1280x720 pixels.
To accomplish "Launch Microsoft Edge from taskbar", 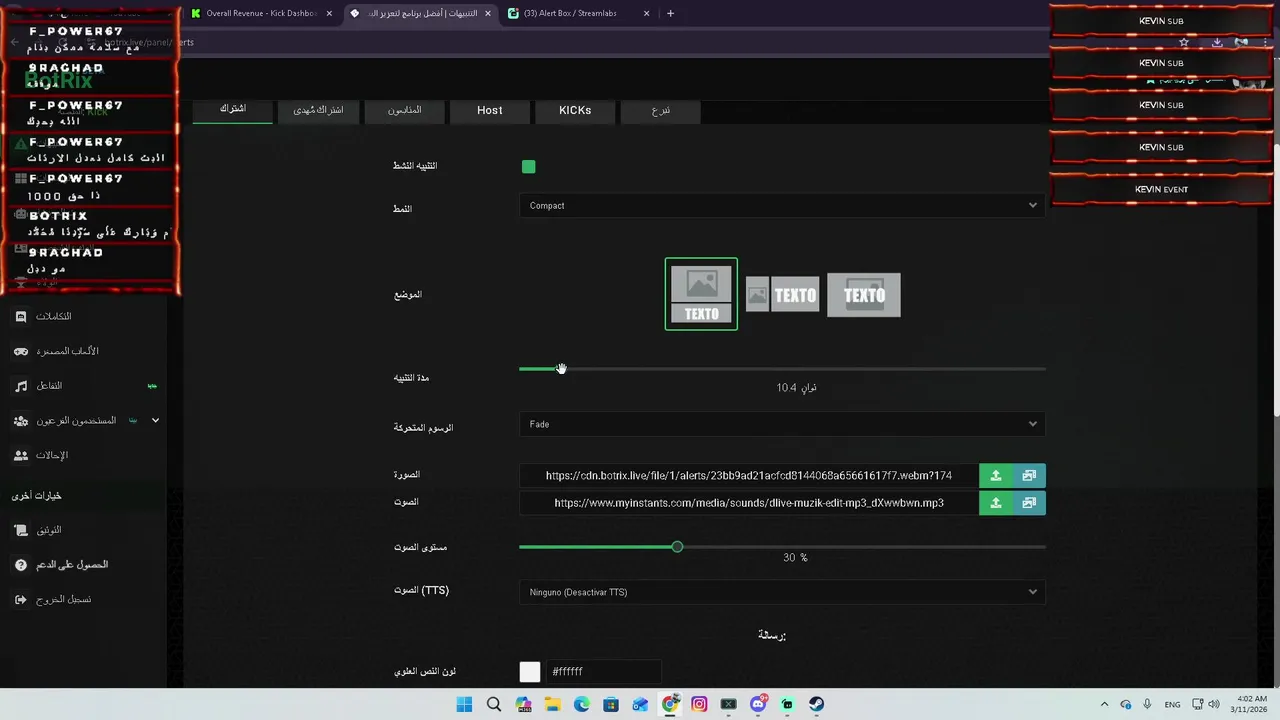I will pos(582,705).
